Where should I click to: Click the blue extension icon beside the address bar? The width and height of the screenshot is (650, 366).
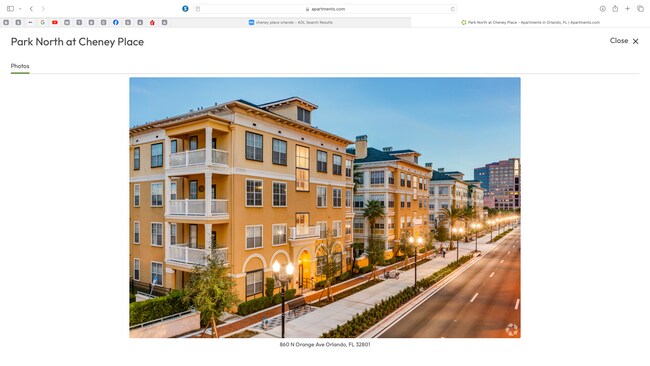pos(185,9)
